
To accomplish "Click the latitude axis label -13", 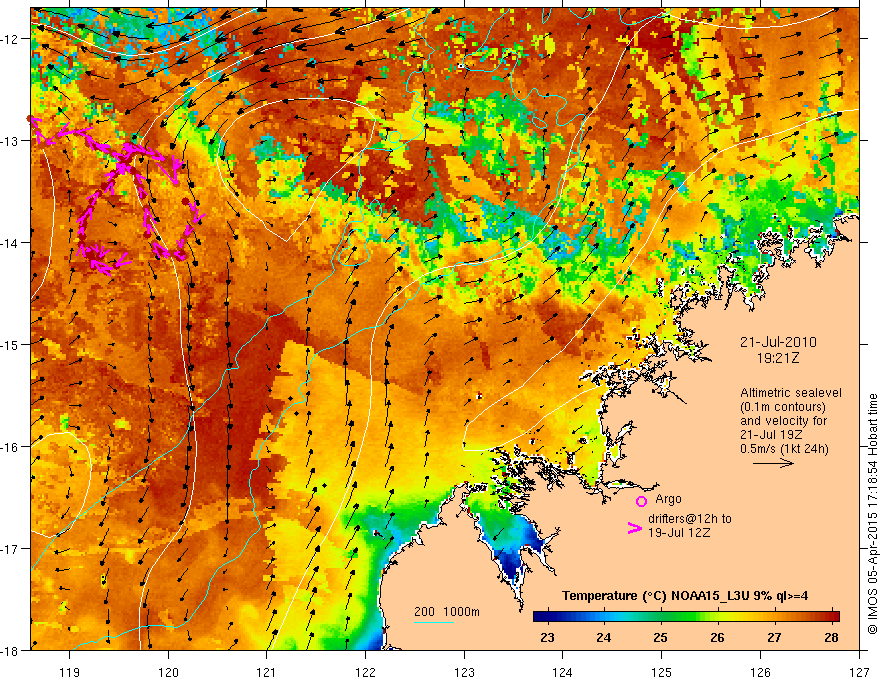I will pyautogui.click(x=11, y=141).
